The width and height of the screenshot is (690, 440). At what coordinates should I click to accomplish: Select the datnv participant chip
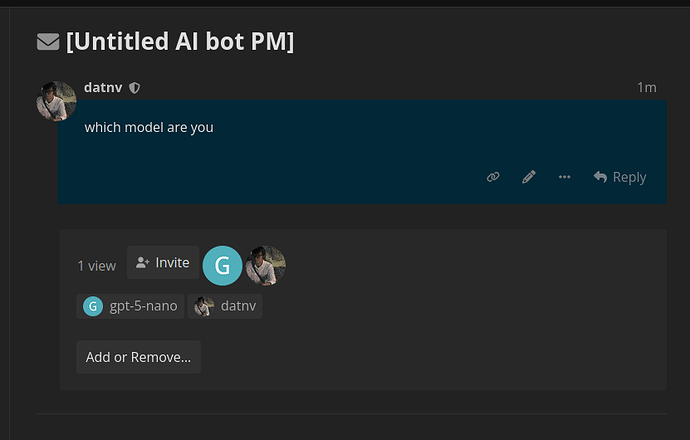[x=225, y=306]
